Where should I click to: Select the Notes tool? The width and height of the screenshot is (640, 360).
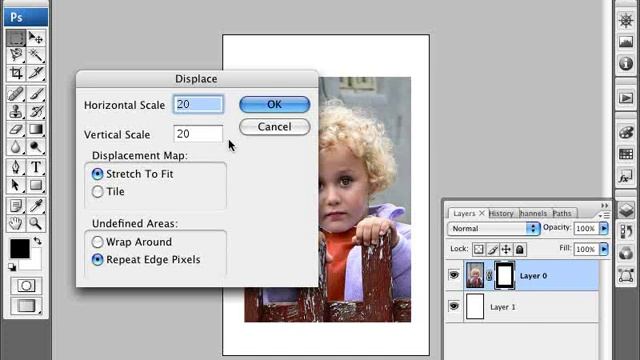click(x=16, y=206)
